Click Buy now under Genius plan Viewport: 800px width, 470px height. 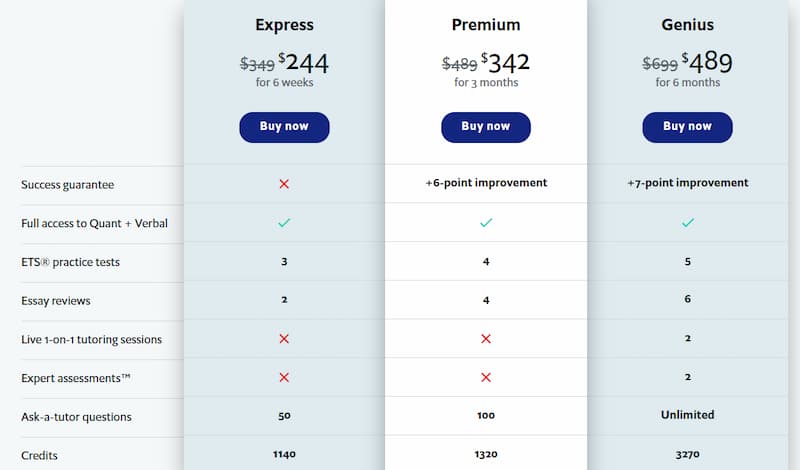pos(687,127)
